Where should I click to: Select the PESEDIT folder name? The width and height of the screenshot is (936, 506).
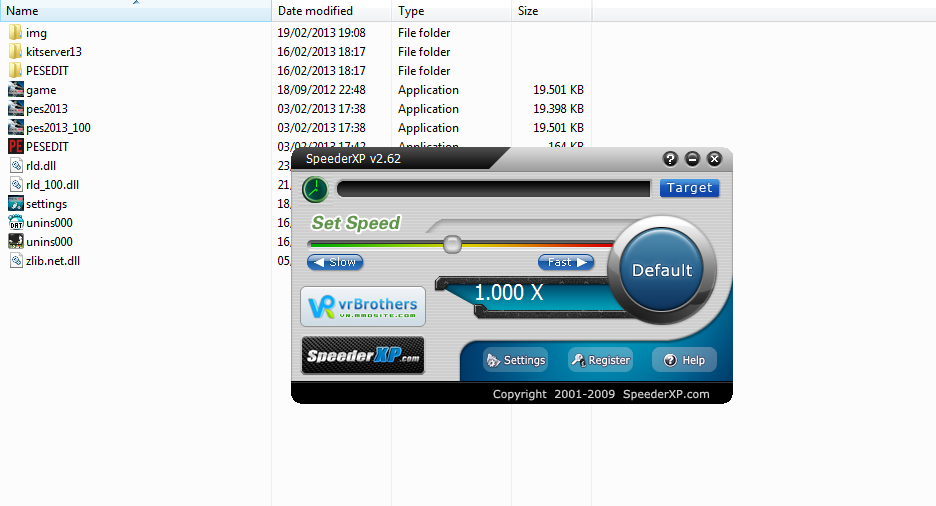[x=47, y=70]
